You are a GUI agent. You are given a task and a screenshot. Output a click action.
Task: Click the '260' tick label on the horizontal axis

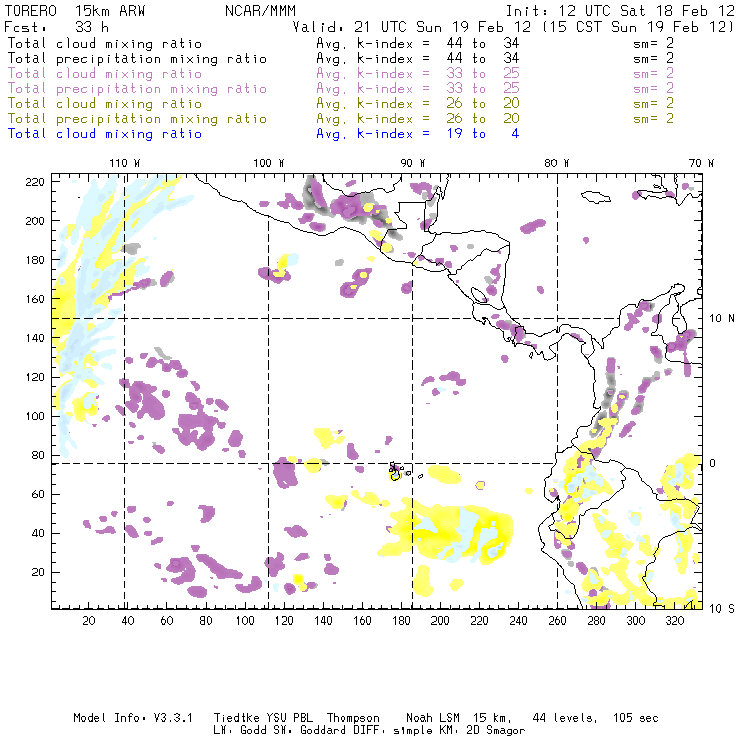tap(557, 621)
